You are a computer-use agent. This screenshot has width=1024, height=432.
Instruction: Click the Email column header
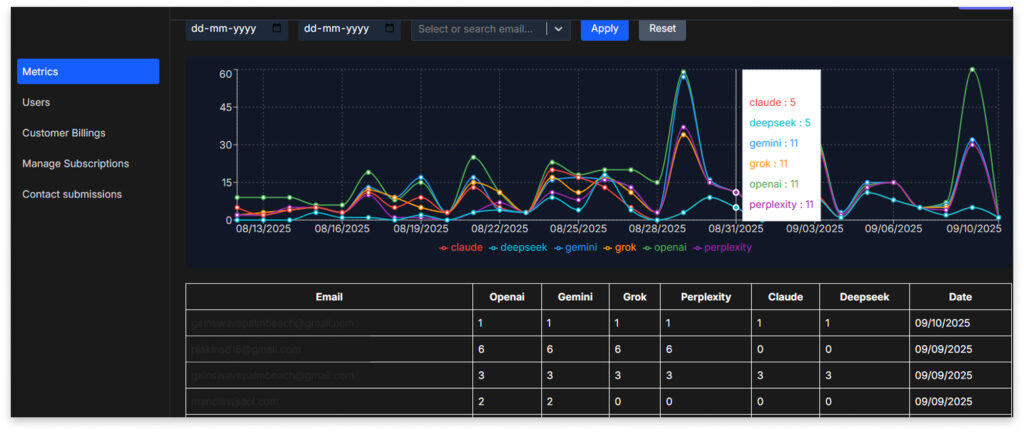tap(329, 297)
